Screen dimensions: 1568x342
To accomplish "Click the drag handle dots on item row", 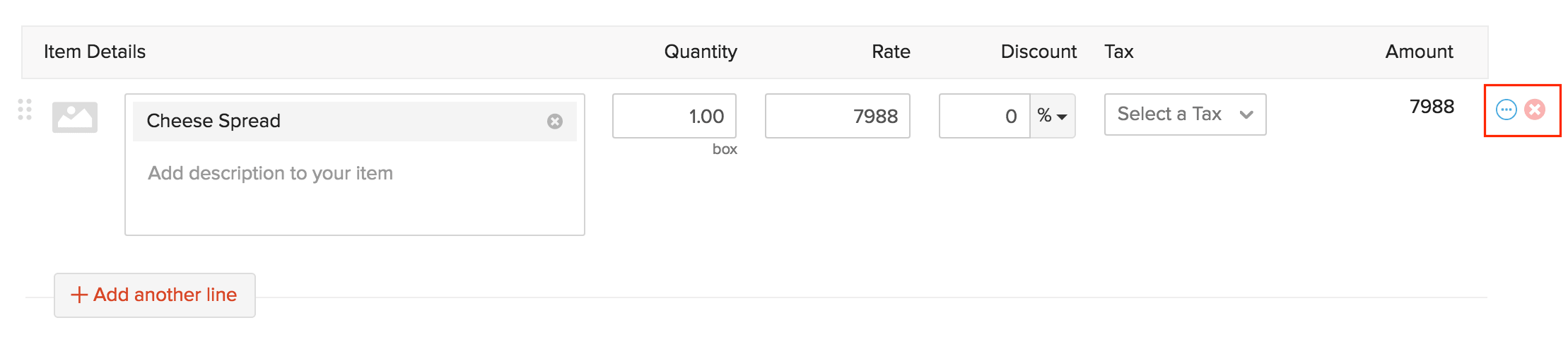I will (x=25, y=110).
